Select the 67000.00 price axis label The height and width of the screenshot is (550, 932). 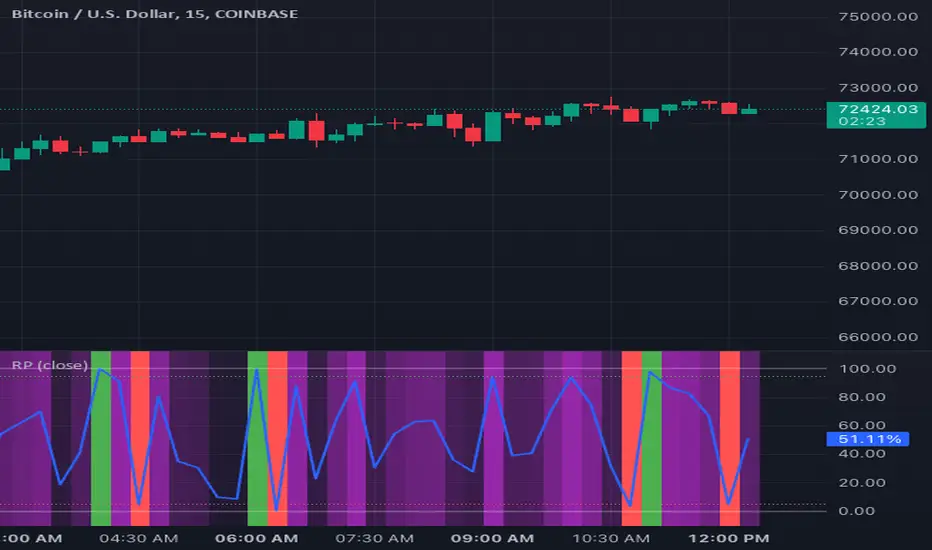(878, 301)
